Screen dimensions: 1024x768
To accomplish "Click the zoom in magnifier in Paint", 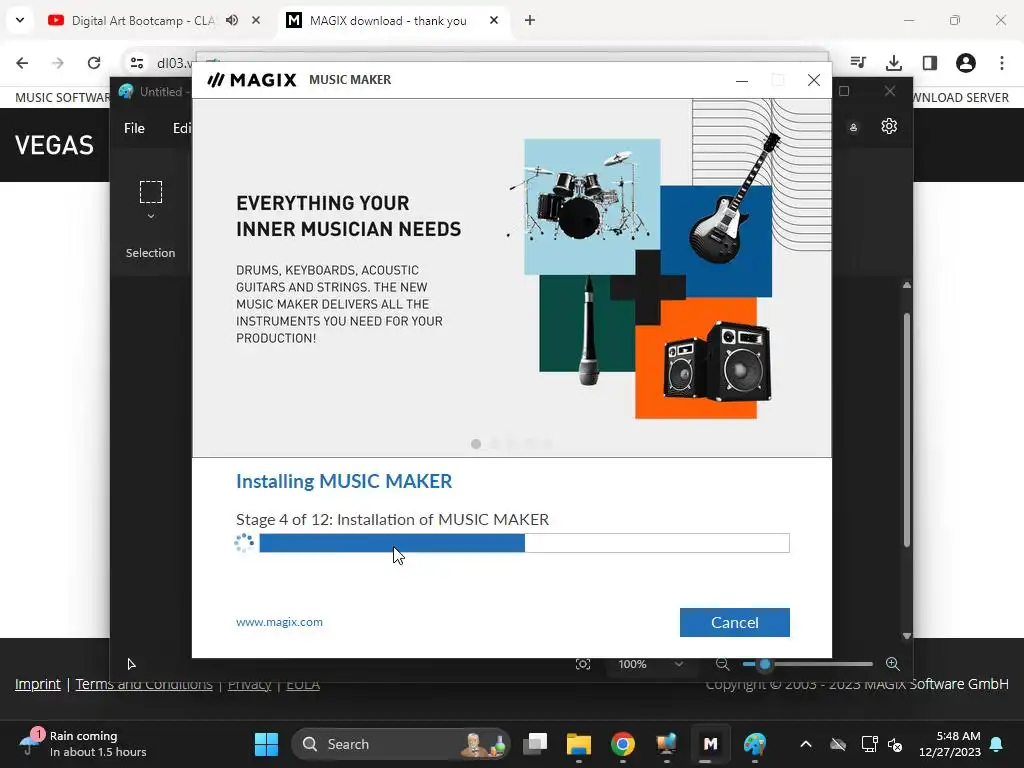I will tap(893, 664).
